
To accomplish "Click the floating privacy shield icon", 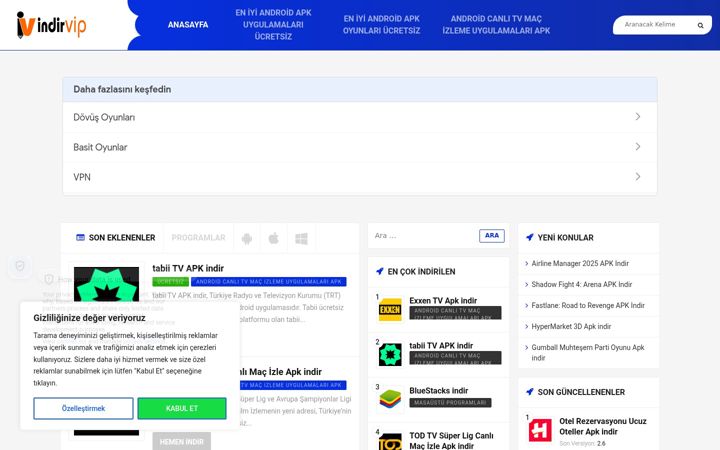I will pos(20,265).
